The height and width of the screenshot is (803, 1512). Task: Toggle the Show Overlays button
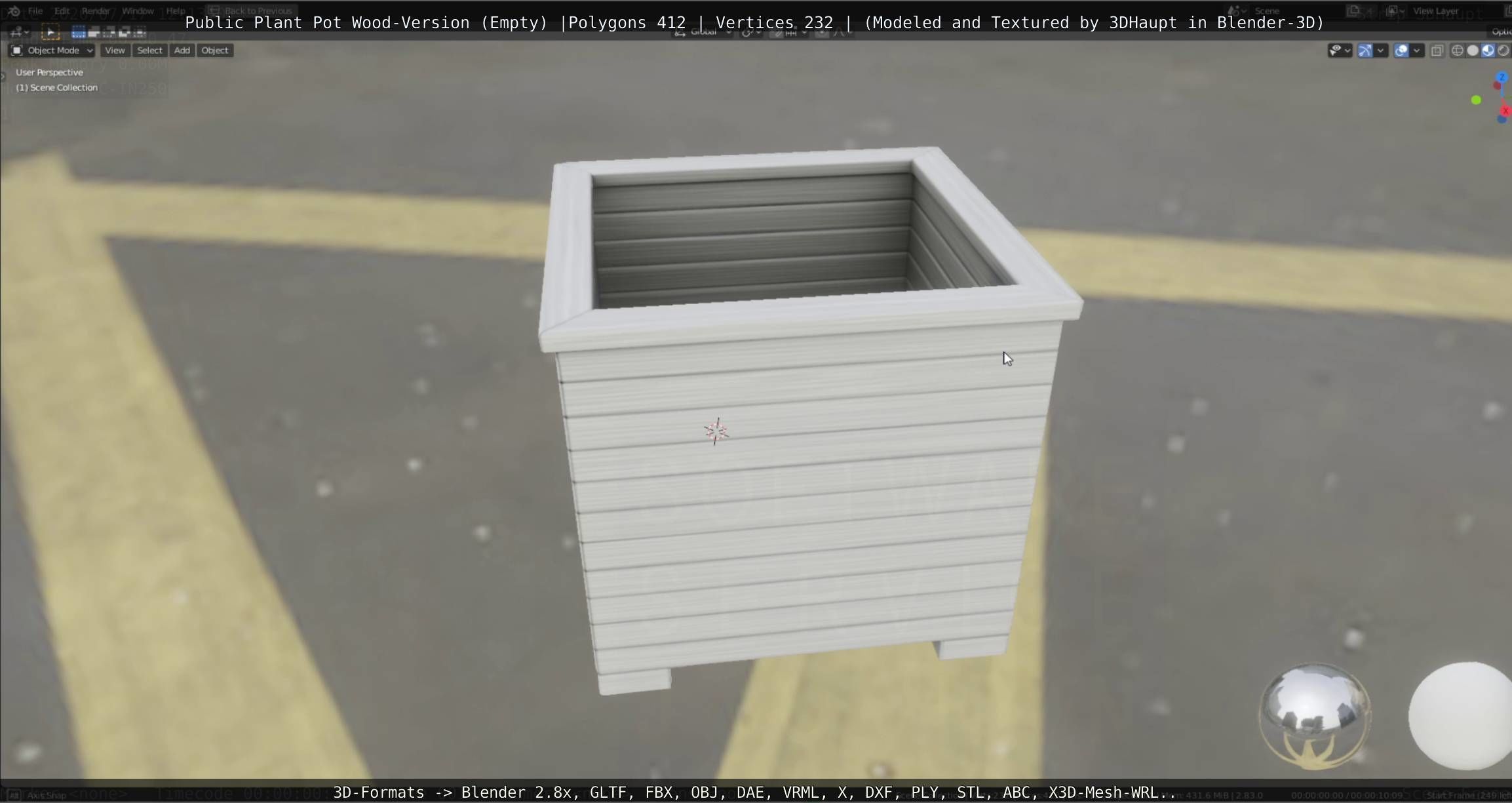pyautogui.click(x=1401, y=50)
